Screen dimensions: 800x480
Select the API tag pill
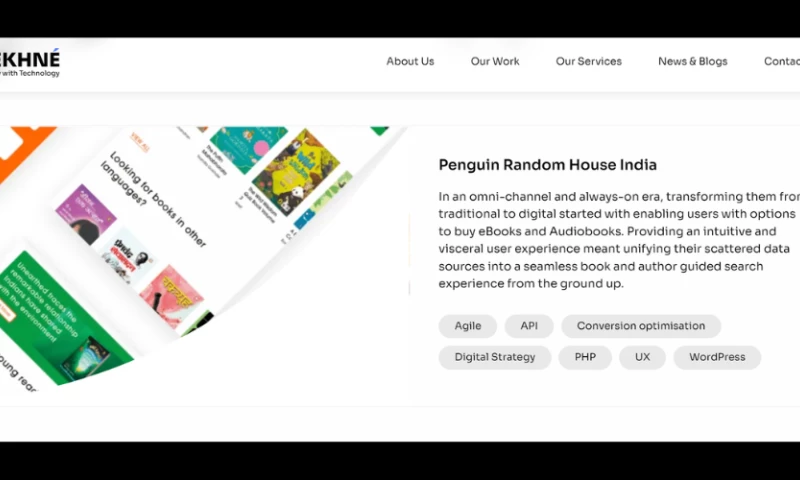click(x=529, y=326)
